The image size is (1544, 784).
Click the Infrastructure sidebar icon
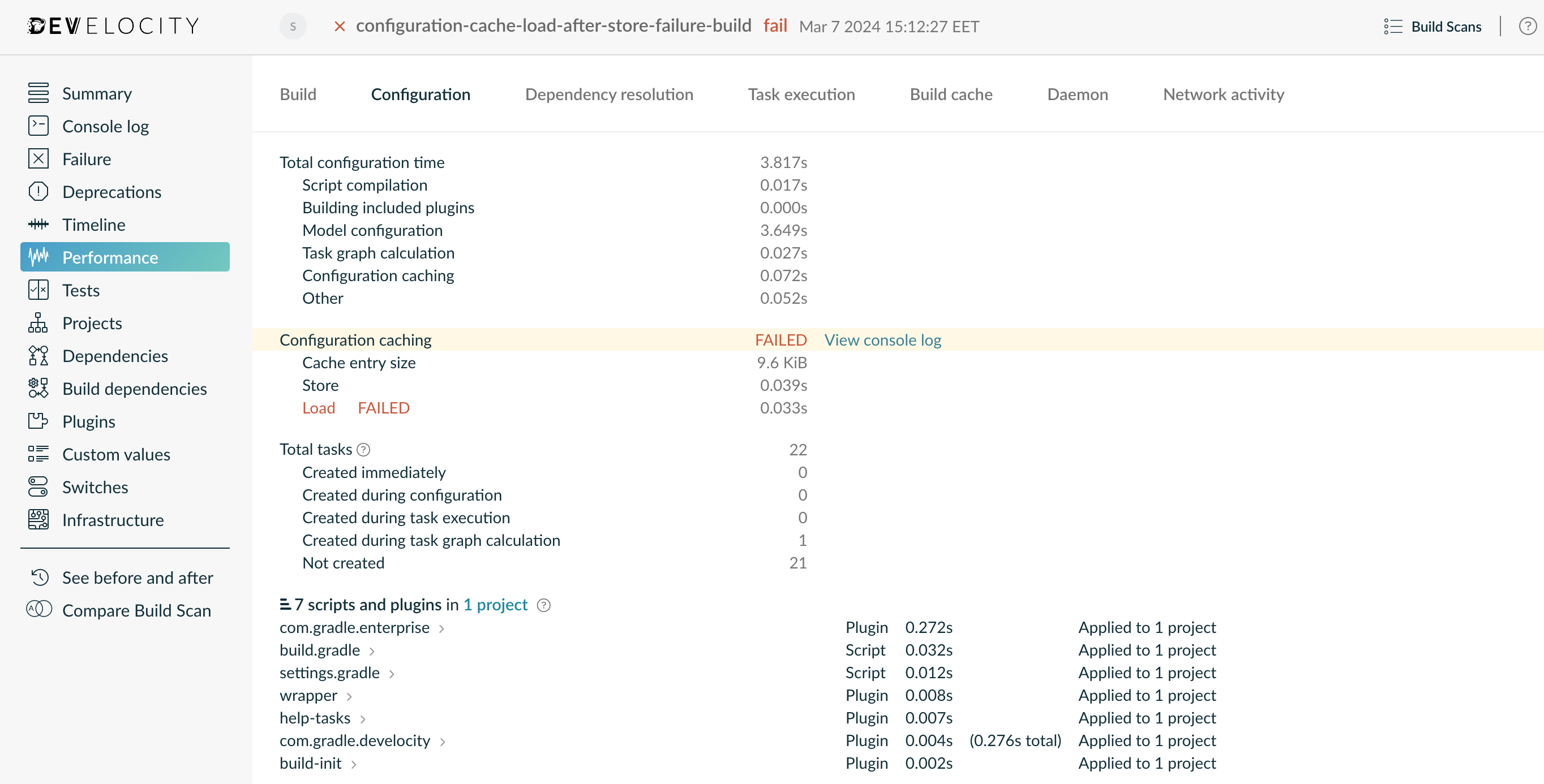(38, 520)
